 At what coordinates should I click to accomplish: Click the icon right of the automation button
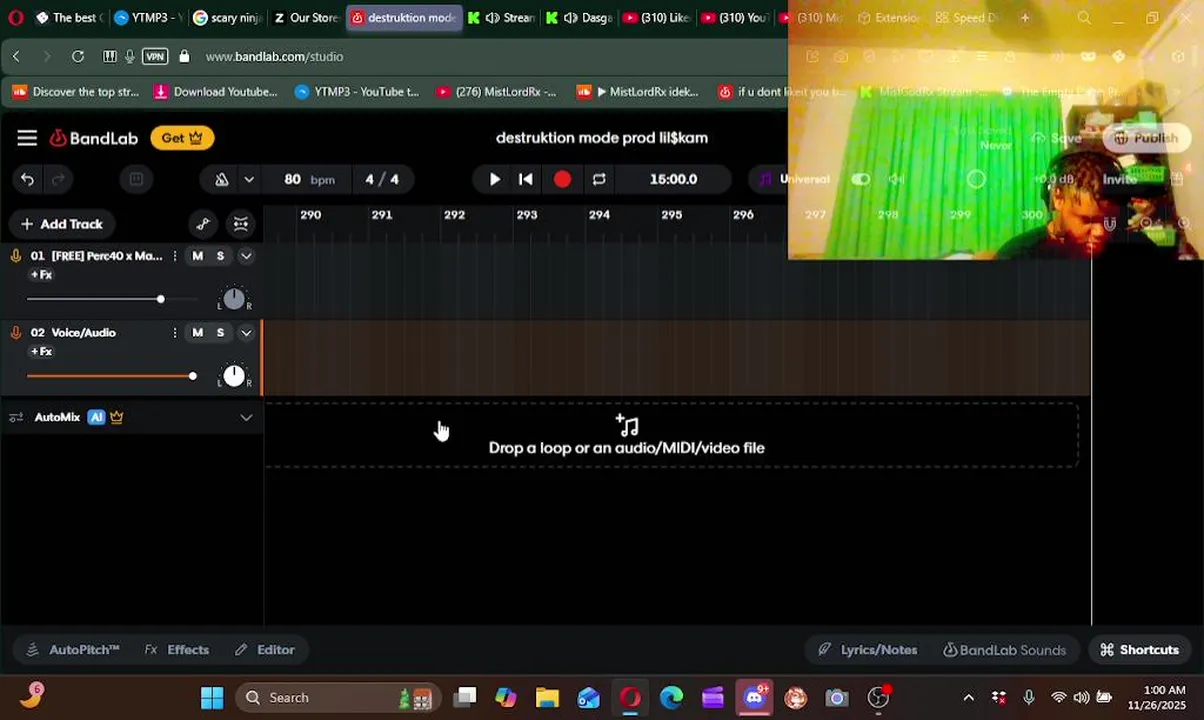click(241, 224)
